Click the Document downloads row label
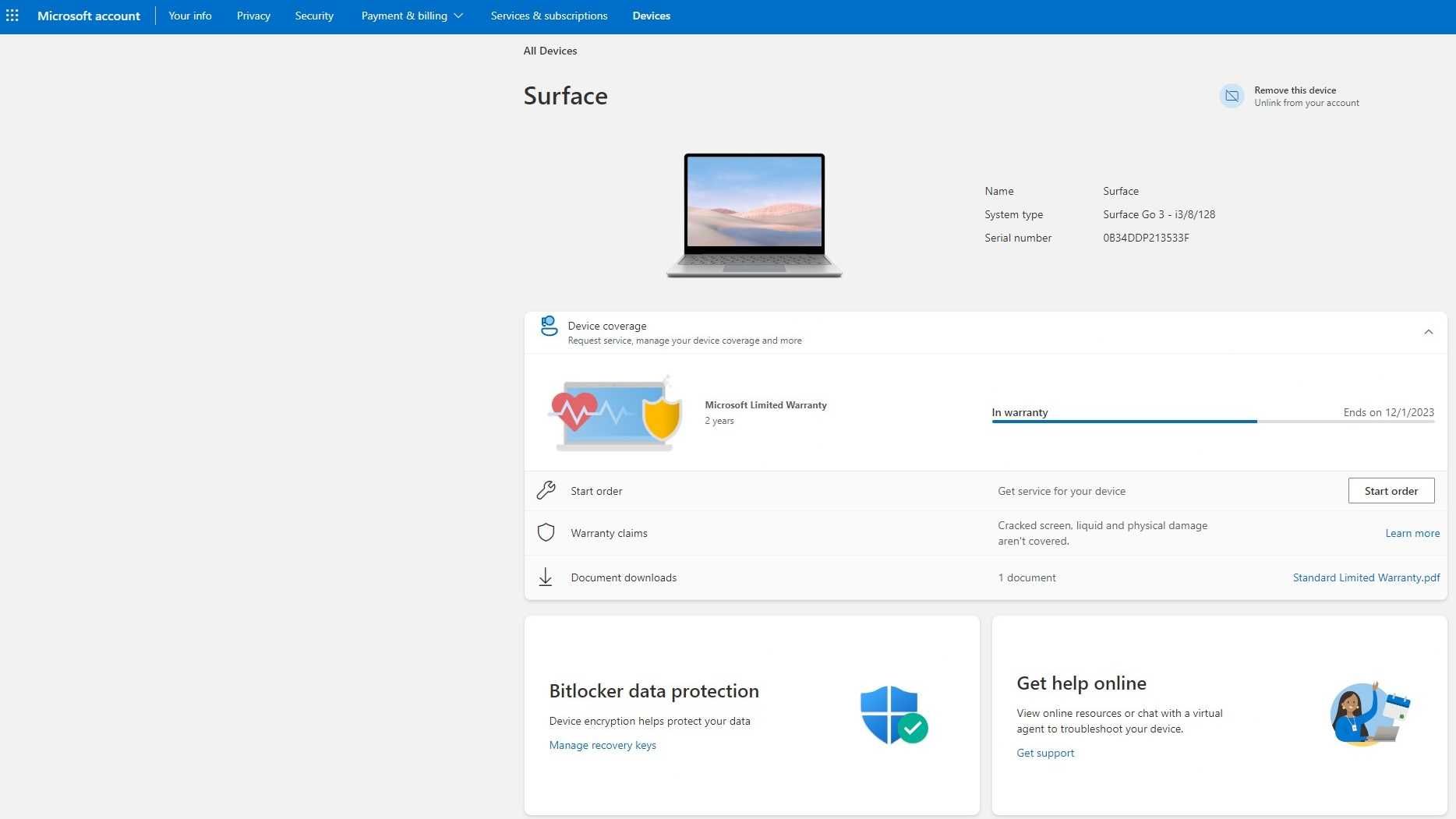This screenshot has height=819, width=1456. pyautogui.click(x=624, y=577)
